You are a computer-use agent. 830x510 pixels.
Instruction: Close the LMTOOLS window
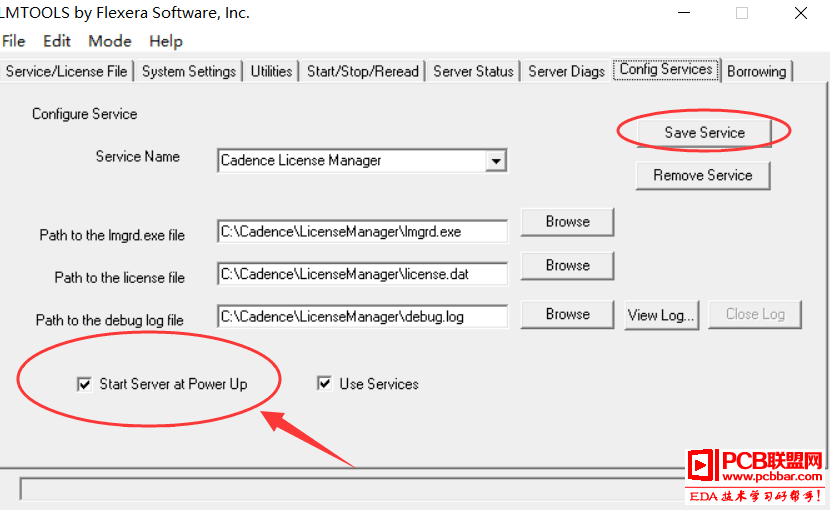800,13
